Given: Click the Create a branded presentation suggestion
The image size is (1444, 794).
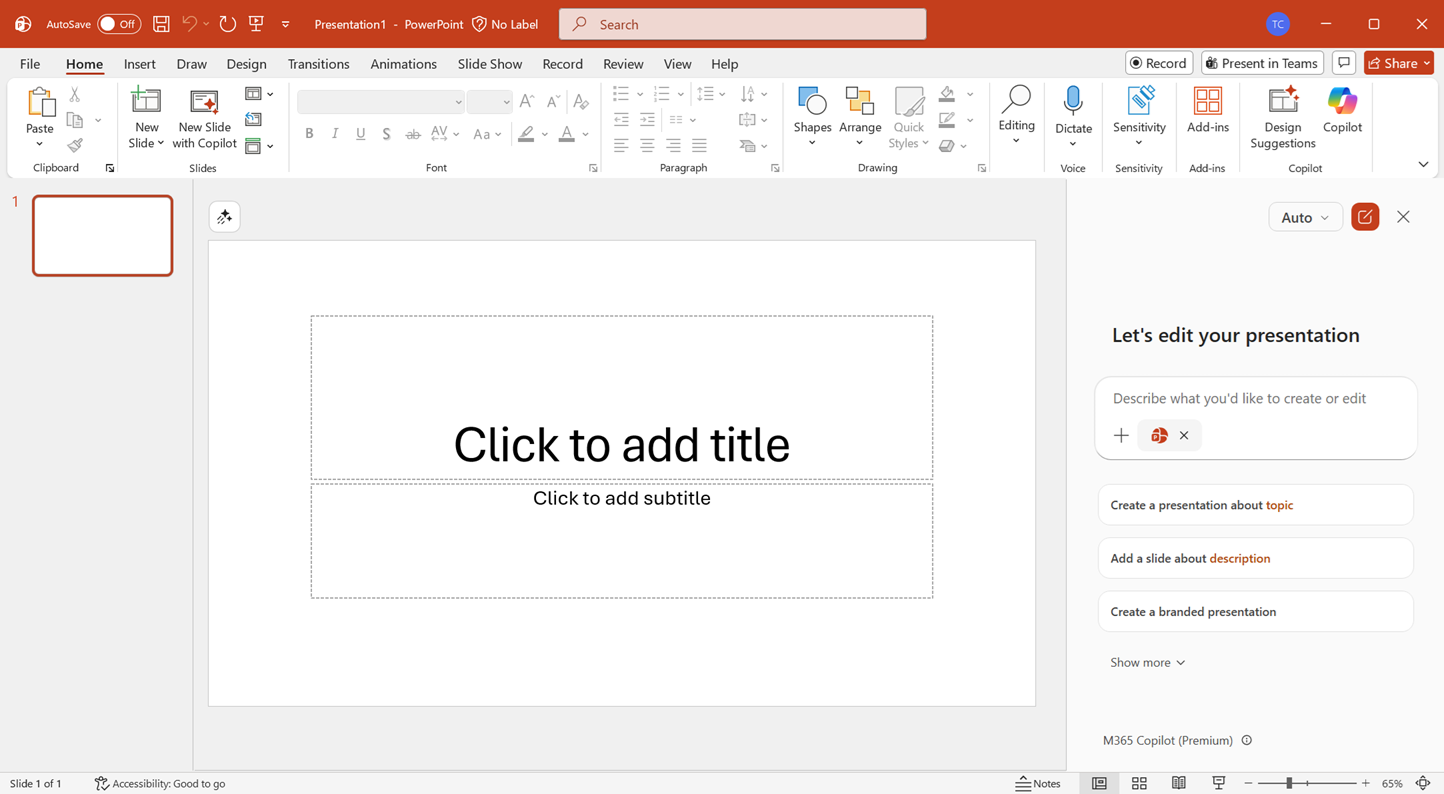Looking at the screenshot, I should [1255, 611].
